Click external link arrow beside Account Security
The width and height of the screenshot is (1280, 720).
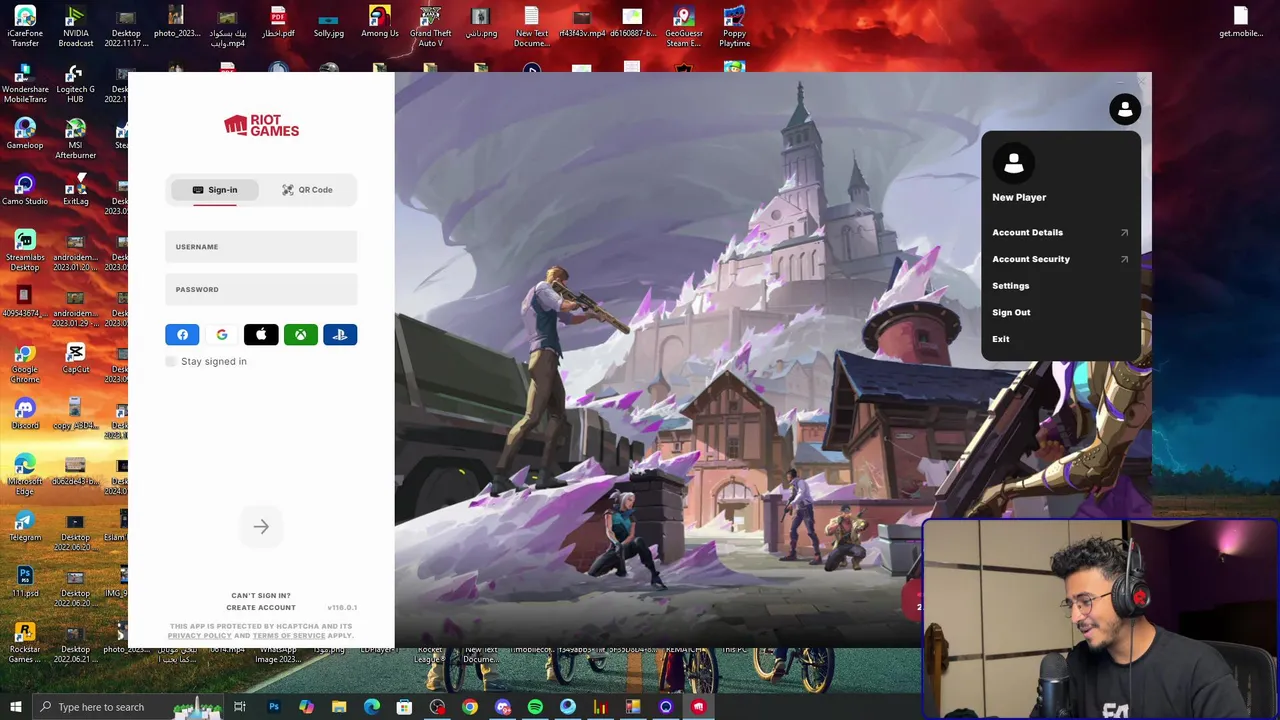pos(1124,259)
